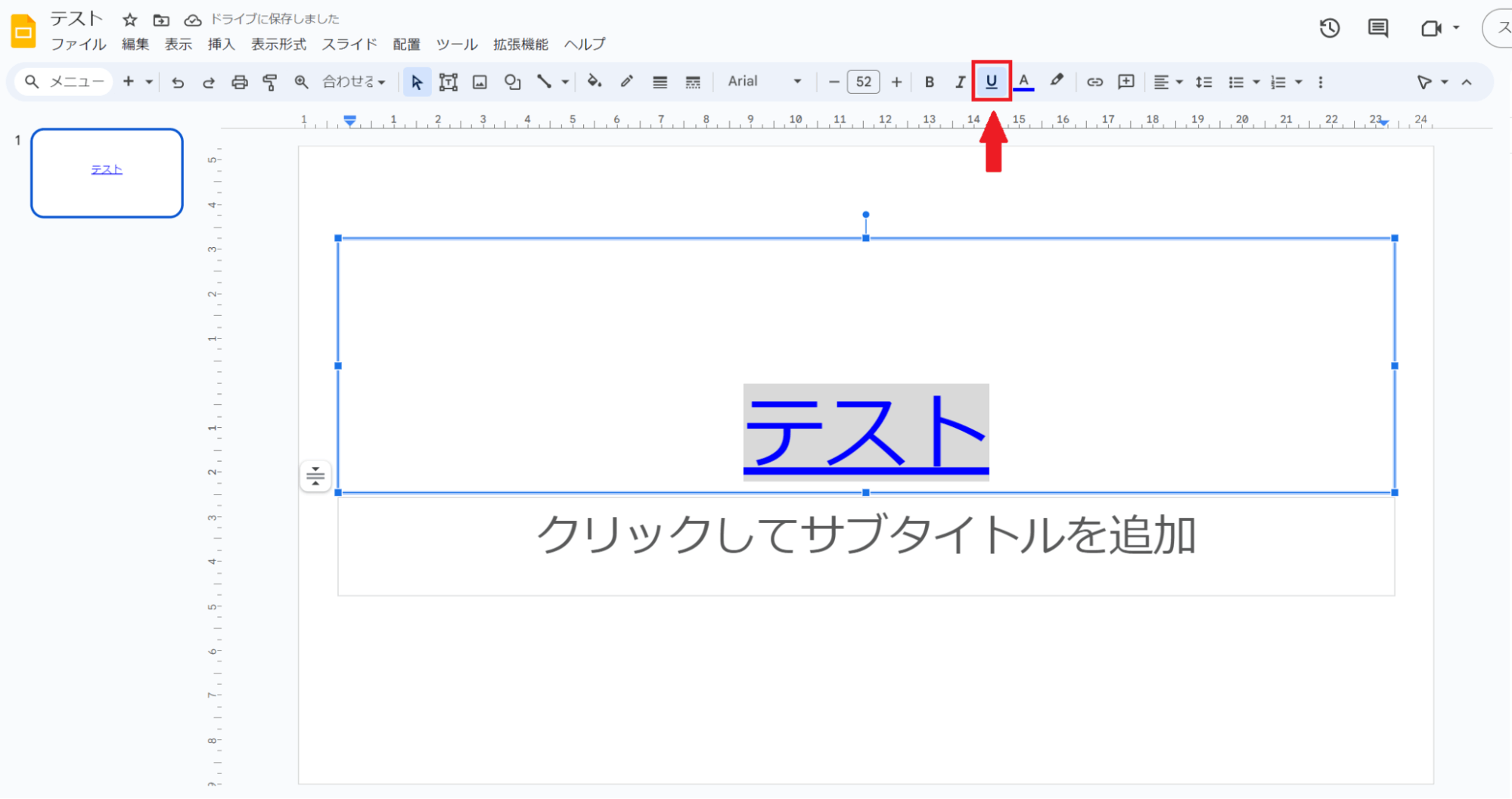Screen dimensions: 1512x799
Task: Expand the zoom 合わせる dropdown
Action: (x=354, y=82)
